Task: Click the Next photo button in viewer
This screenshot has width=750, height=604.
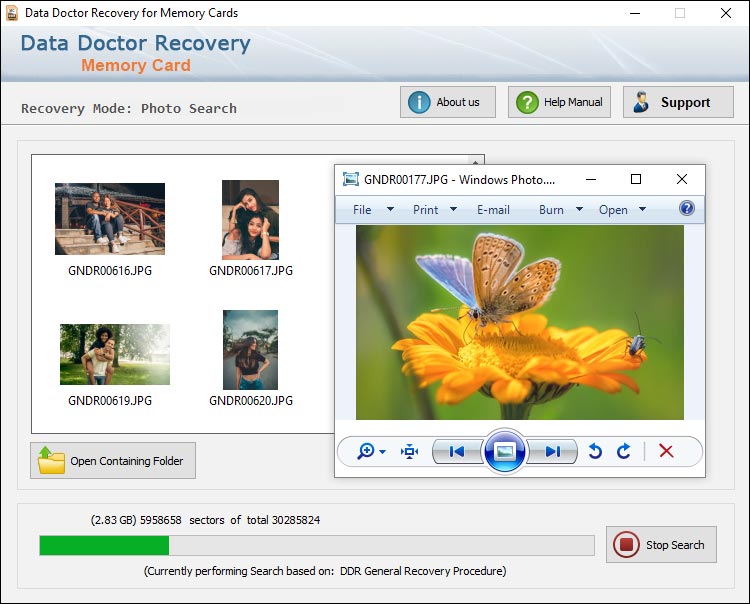Action: [552, 452]
